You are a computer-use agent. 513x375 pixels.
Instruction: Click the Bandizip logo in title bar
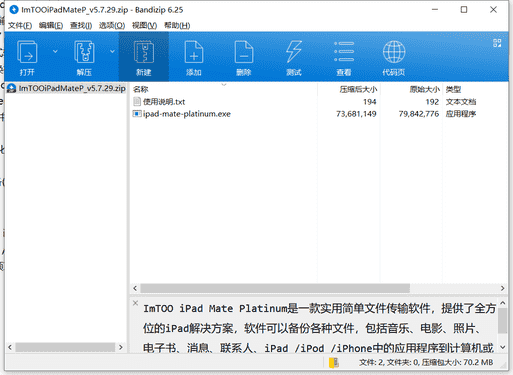pyautogui.click(x=14, y=10)
